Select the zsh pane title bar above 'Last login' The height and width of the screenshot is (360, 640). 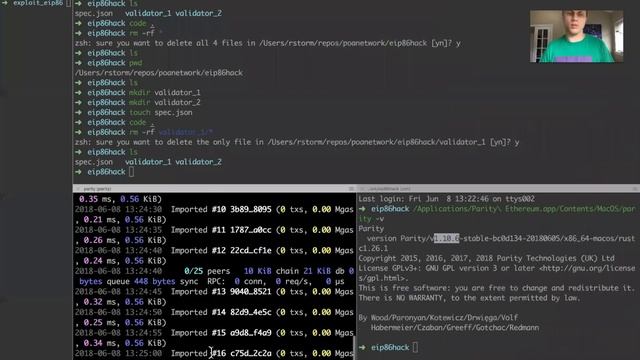coord(498,189)
